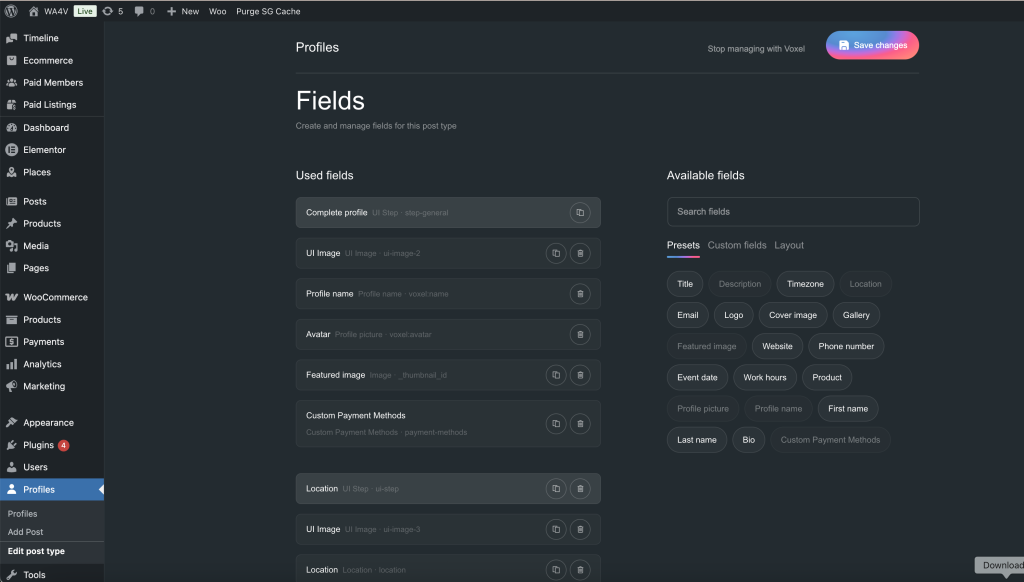Duplicate the Location UI Step field
Viewport: 1024px width, 582px height.
coord(556,489)
